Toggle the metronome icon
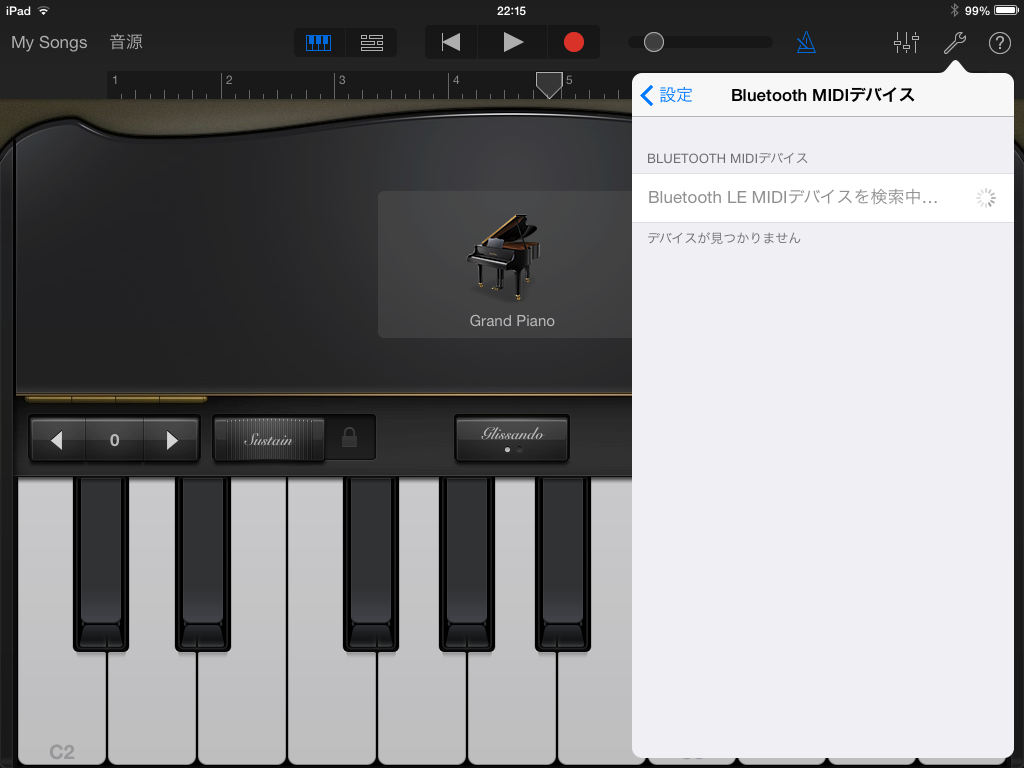The image size is (1024, 768). [806, 43]
